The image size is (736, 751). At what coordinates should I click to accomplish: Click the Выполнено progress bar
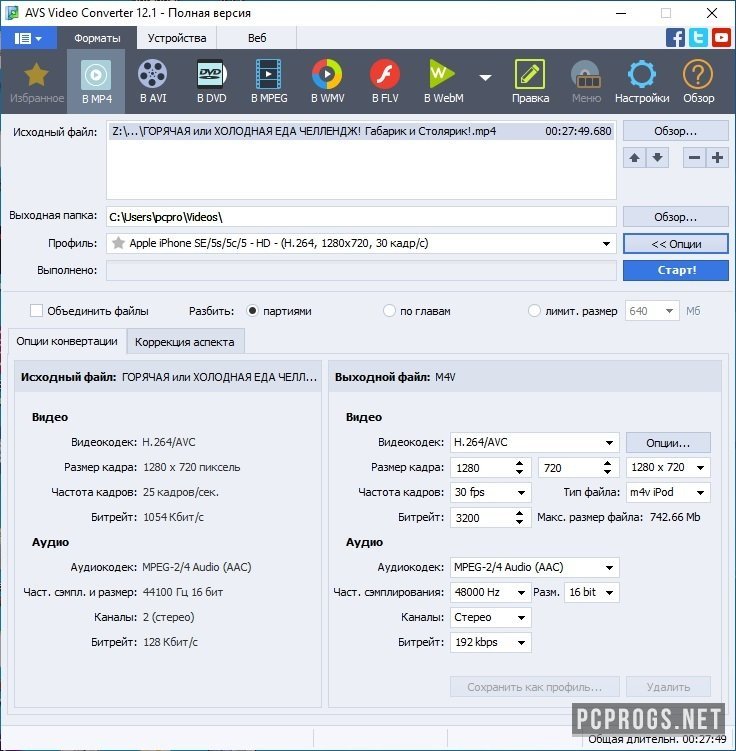(361, 271)
